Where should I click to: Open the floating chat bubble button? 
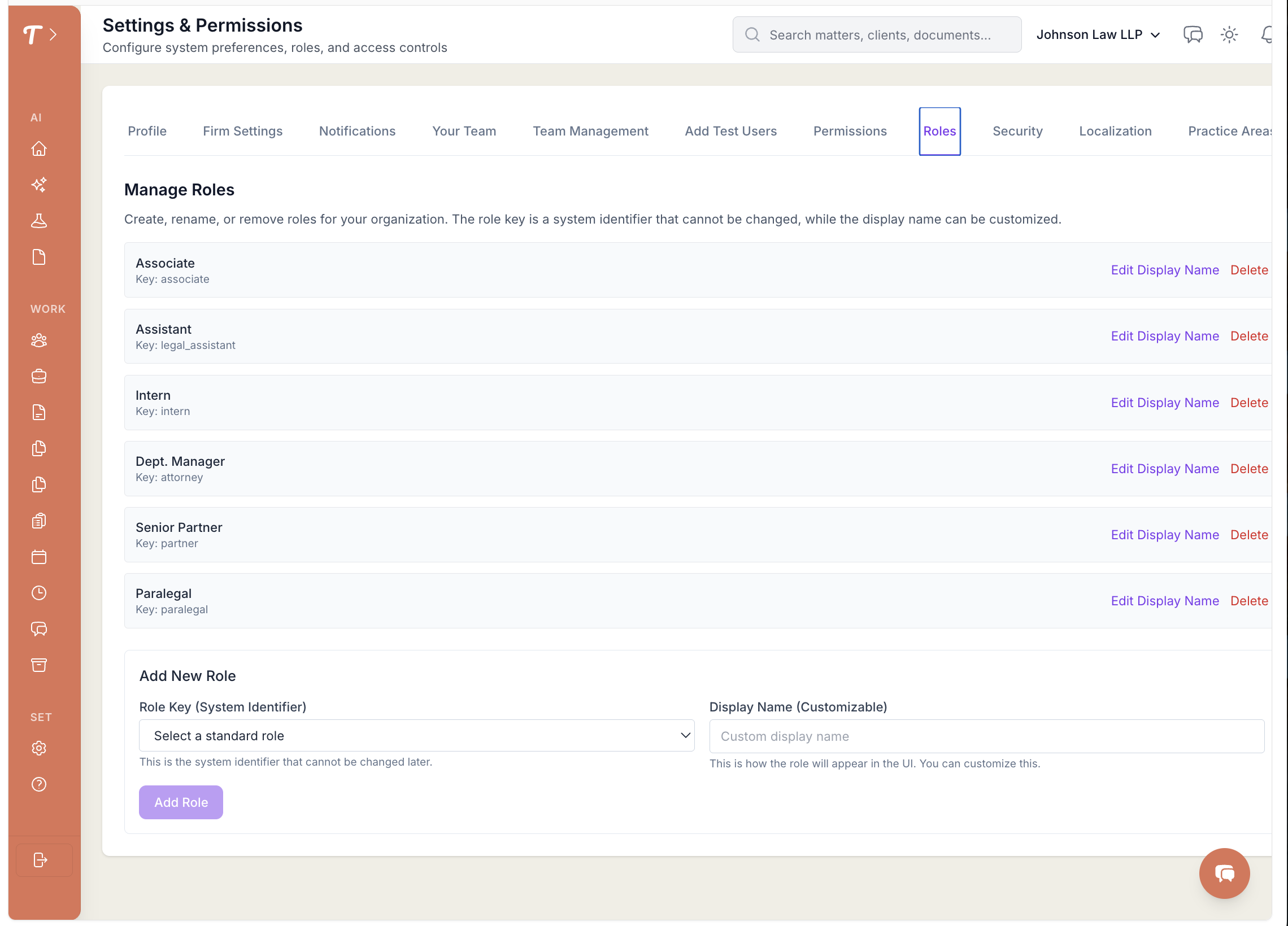1224,872
